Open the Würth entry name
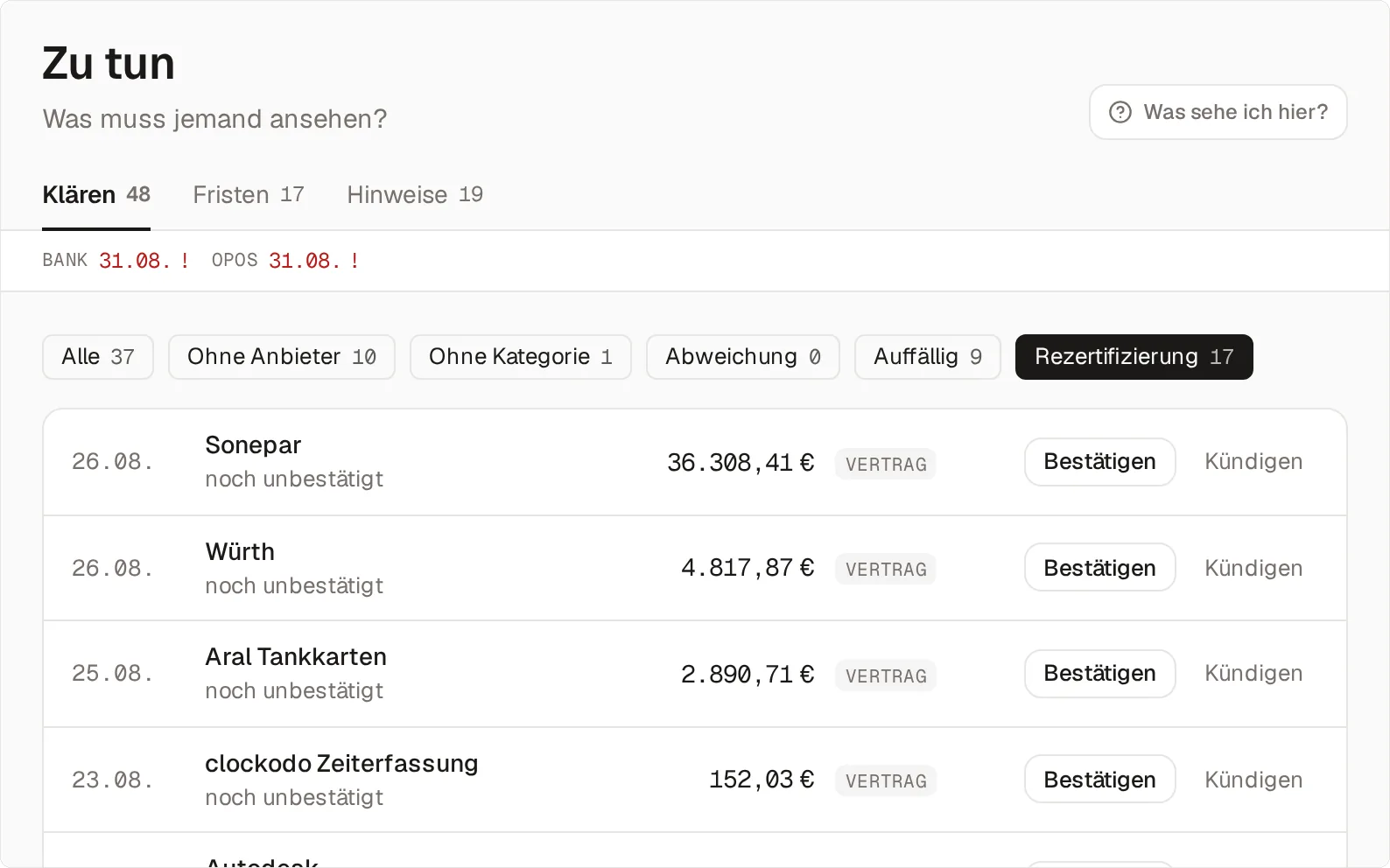Image resolution: width=1390 pixels, height=868 pixels. (x=240, y=552)
